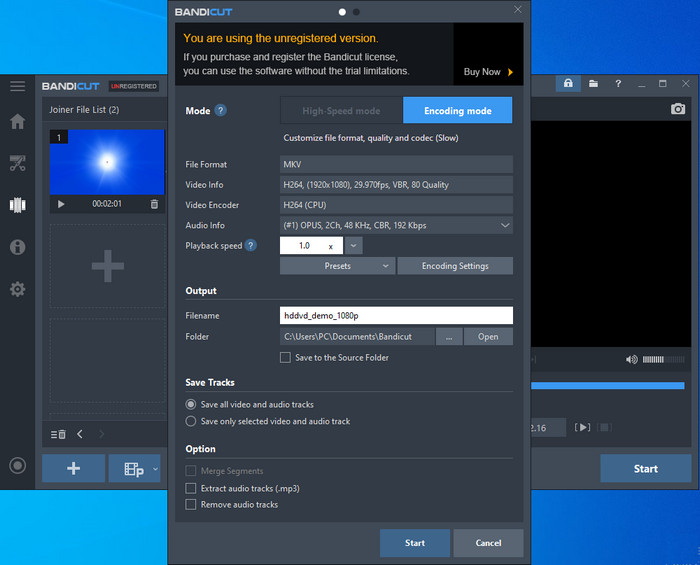The height and width of the screenshot is (565, 700).
Task: Mute the preview speaker icon
Action: click(x=632, y=359)
